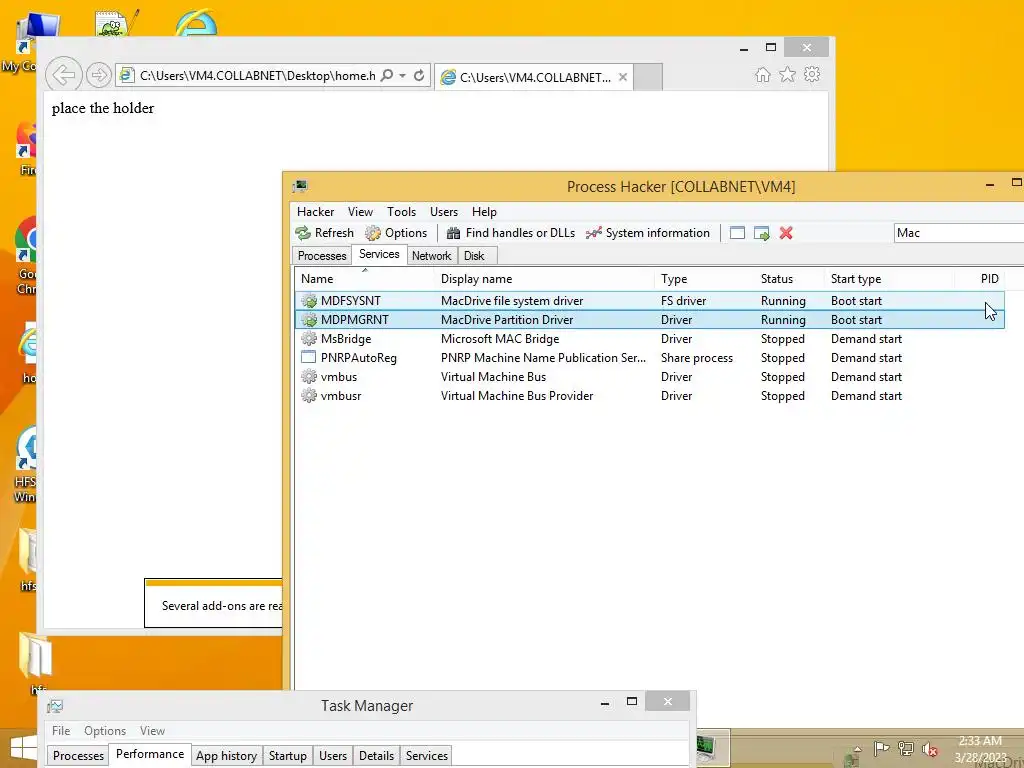Switch to Services tab in Task Manager
1024x768 pixels.
click(427, 756)
